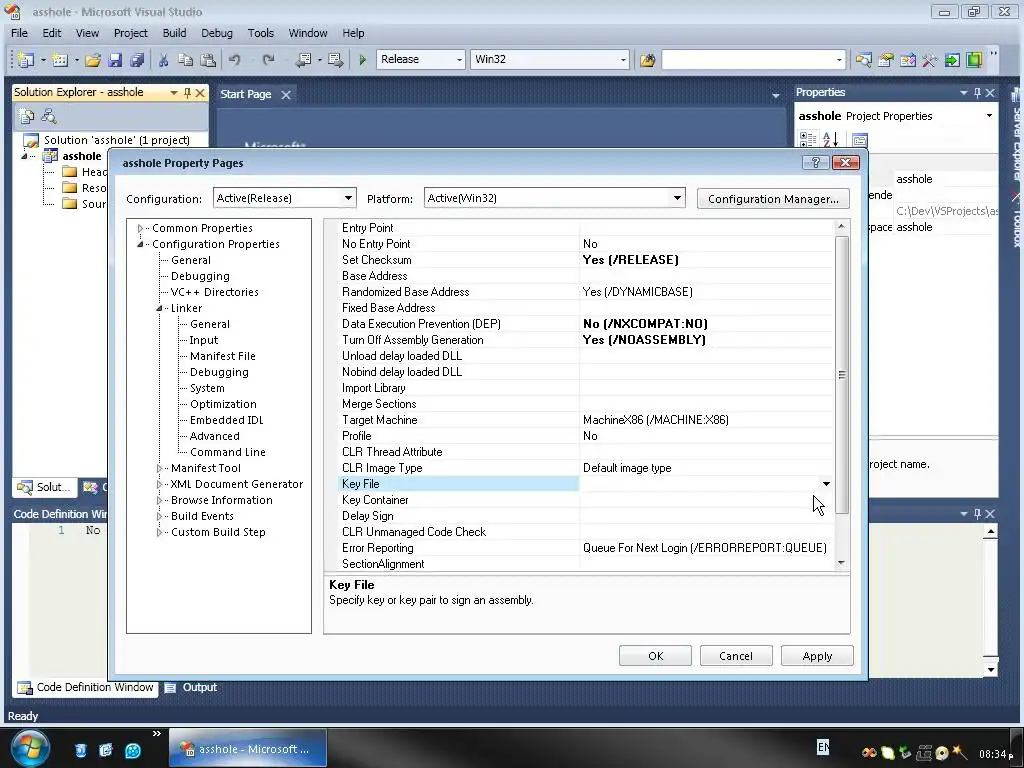
Task: Click the help question mark in Property Pages
Action: [816, 163]
